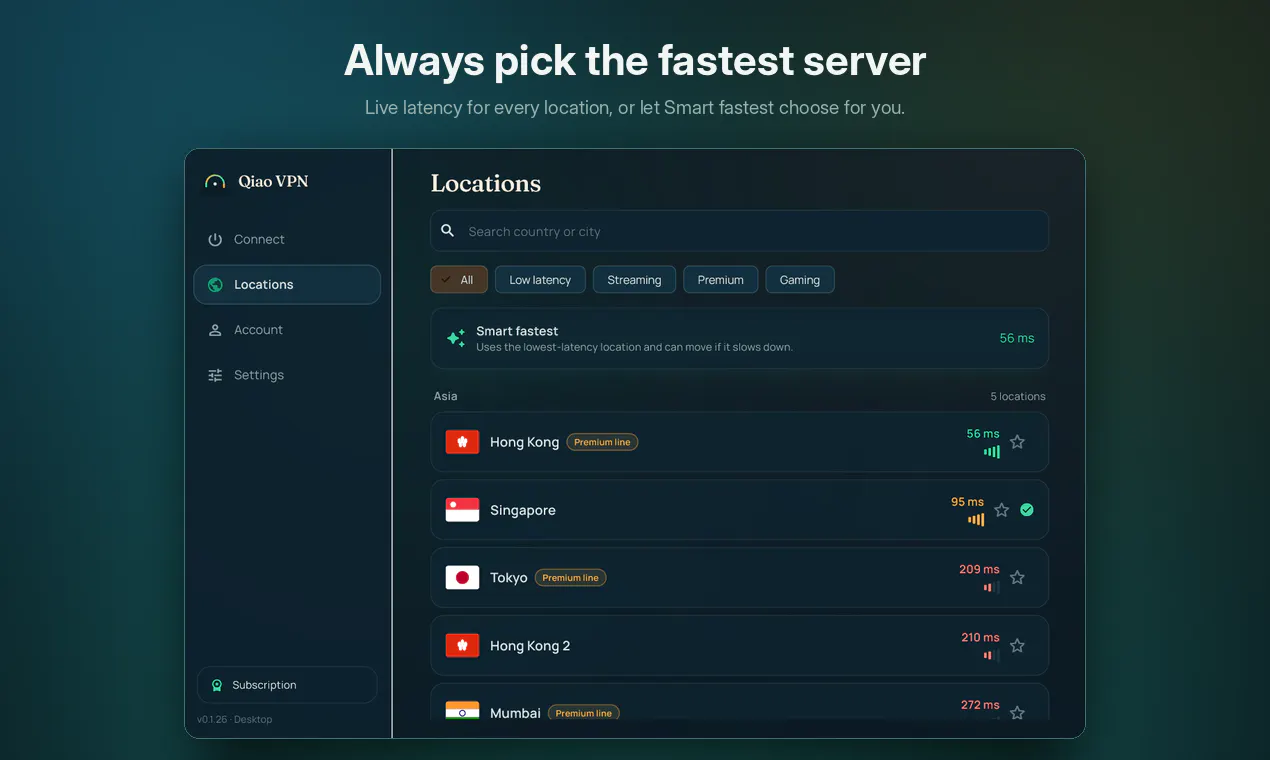Click the Qiao VPN gauge logo icon
Screen dimensions: 1270x760
coord(215,182)
